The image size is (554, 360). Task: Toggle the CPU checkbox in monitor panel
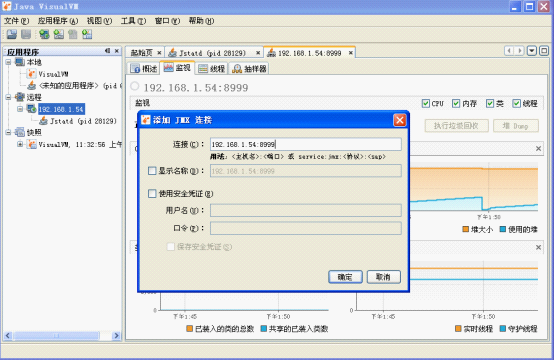point(426,104)
